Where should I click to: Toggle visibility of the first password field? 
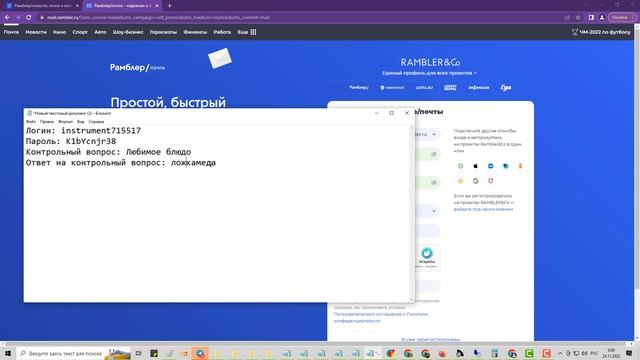pos(434,154)
